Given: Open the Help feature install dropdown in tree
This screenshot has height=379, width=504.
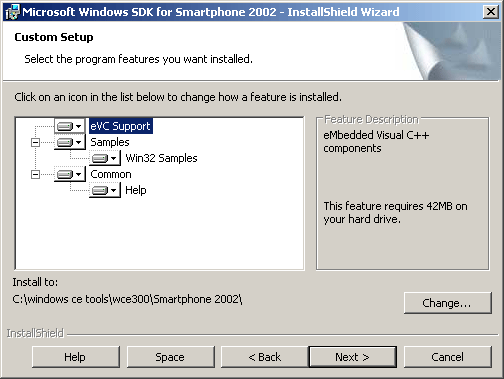Looking at the screenshot, I should [105, 190].
